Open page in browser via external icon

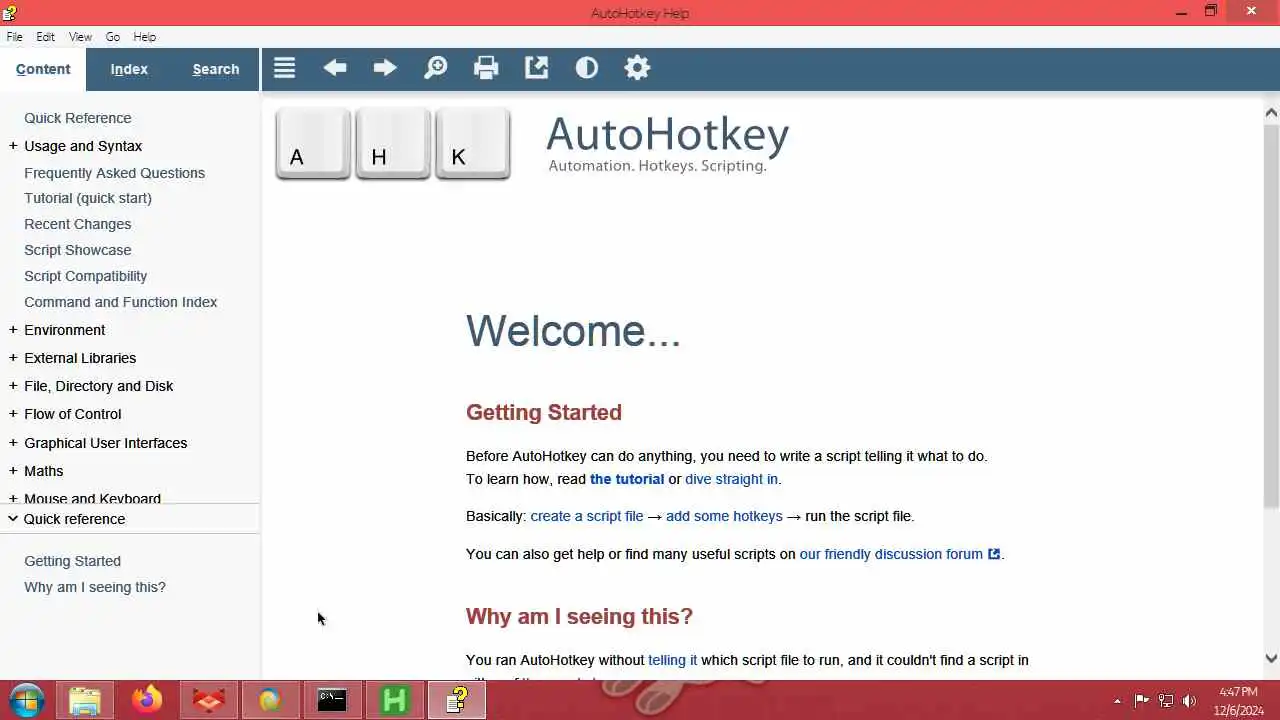pos(536,68)
